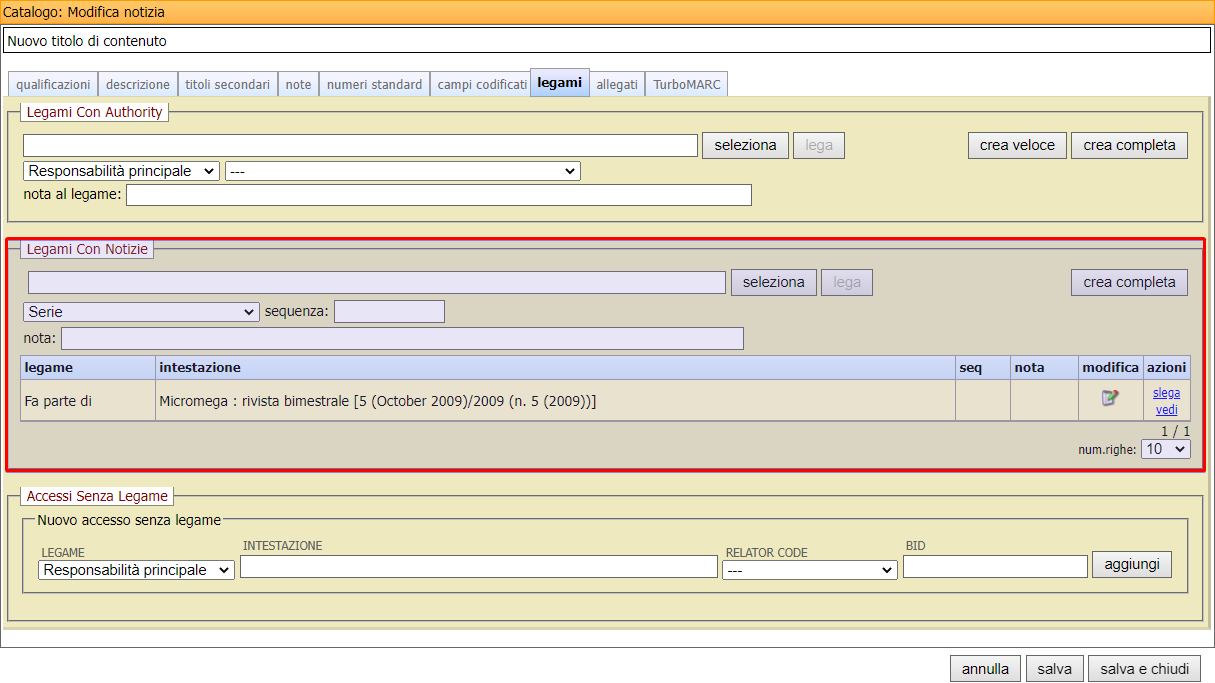Open the num.righe rows dropdown
The height and width of the screenshot is (683, 1215).
click(x=1165, y=449)
